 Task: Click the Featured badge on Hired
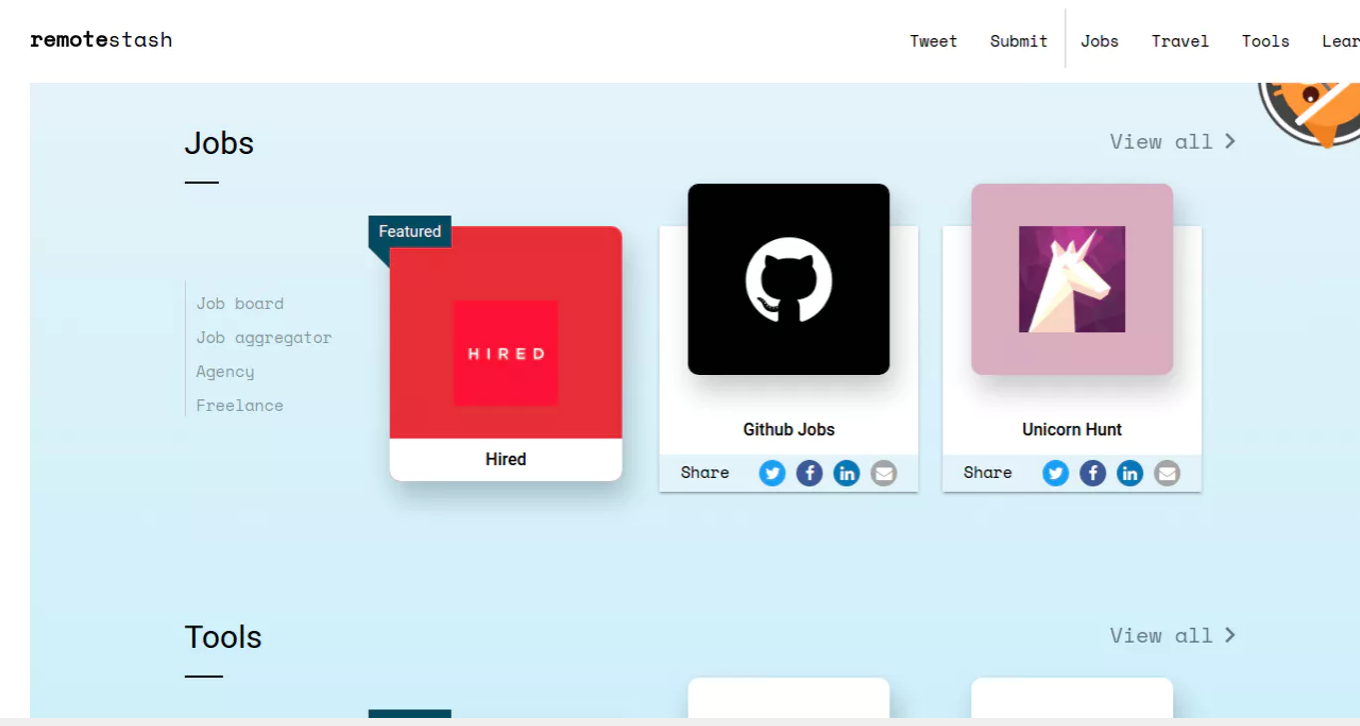click(410, 231)
